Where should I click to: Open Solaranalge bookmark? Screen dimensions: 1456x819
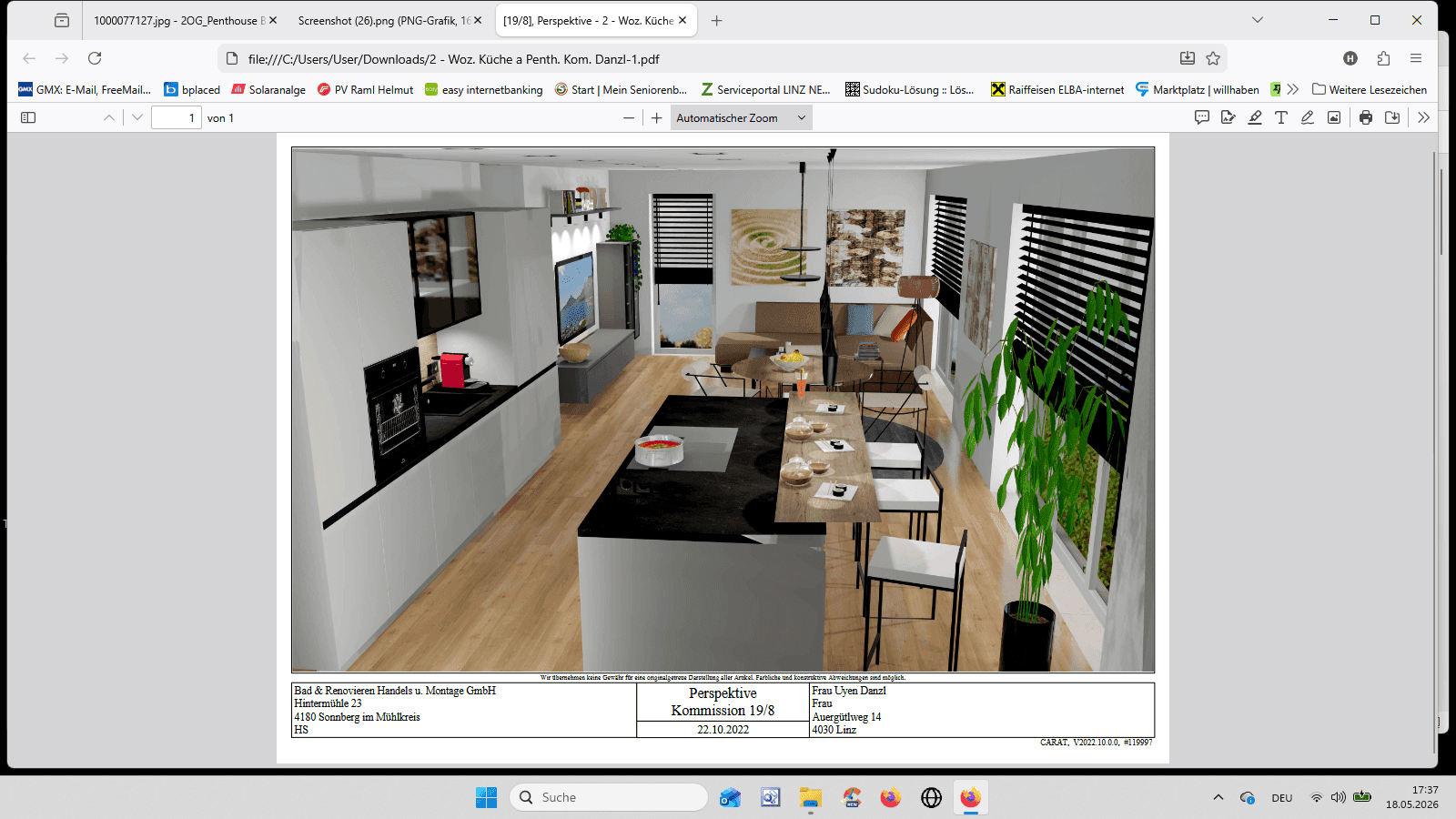pyautogui.click(x=268, y=89)
